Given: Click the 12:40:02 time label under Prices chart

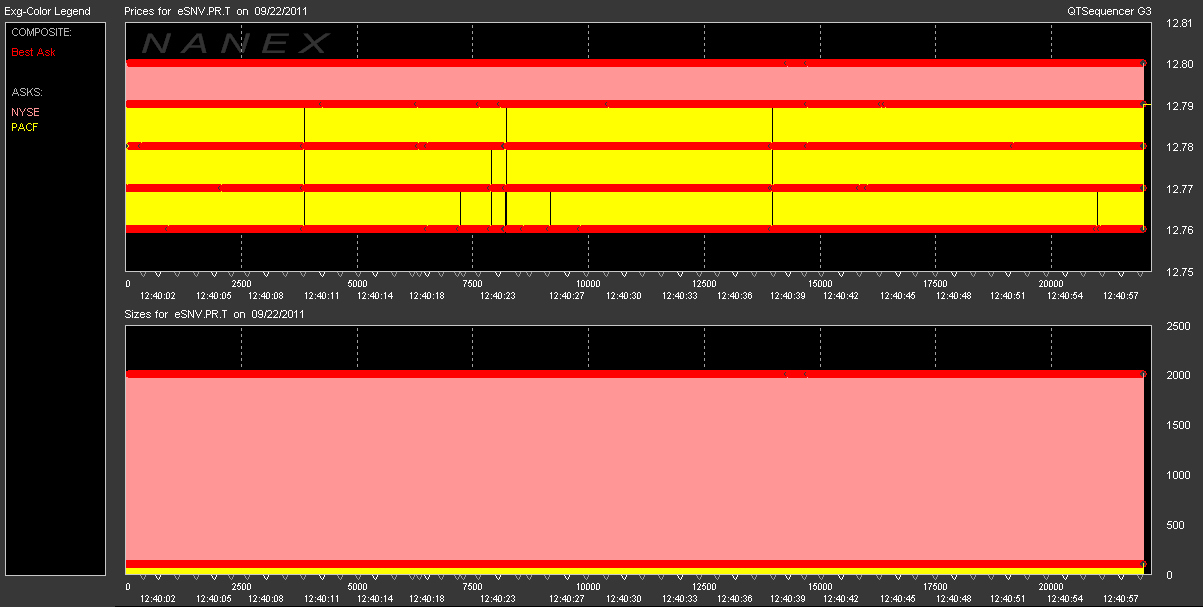Looking at the screenshot, I should point(158,295).
